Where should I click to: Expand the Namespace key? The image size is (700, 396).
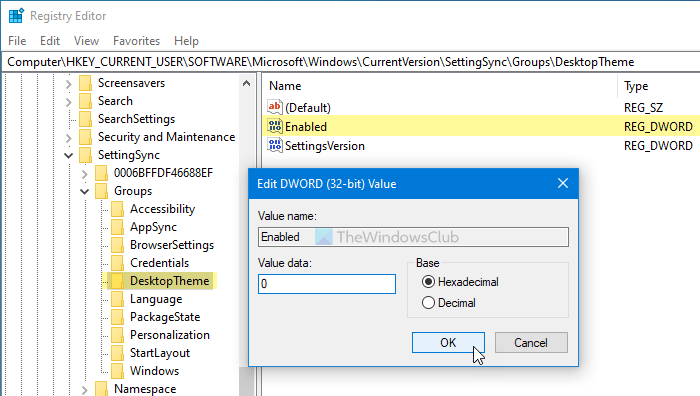(84, 390)
